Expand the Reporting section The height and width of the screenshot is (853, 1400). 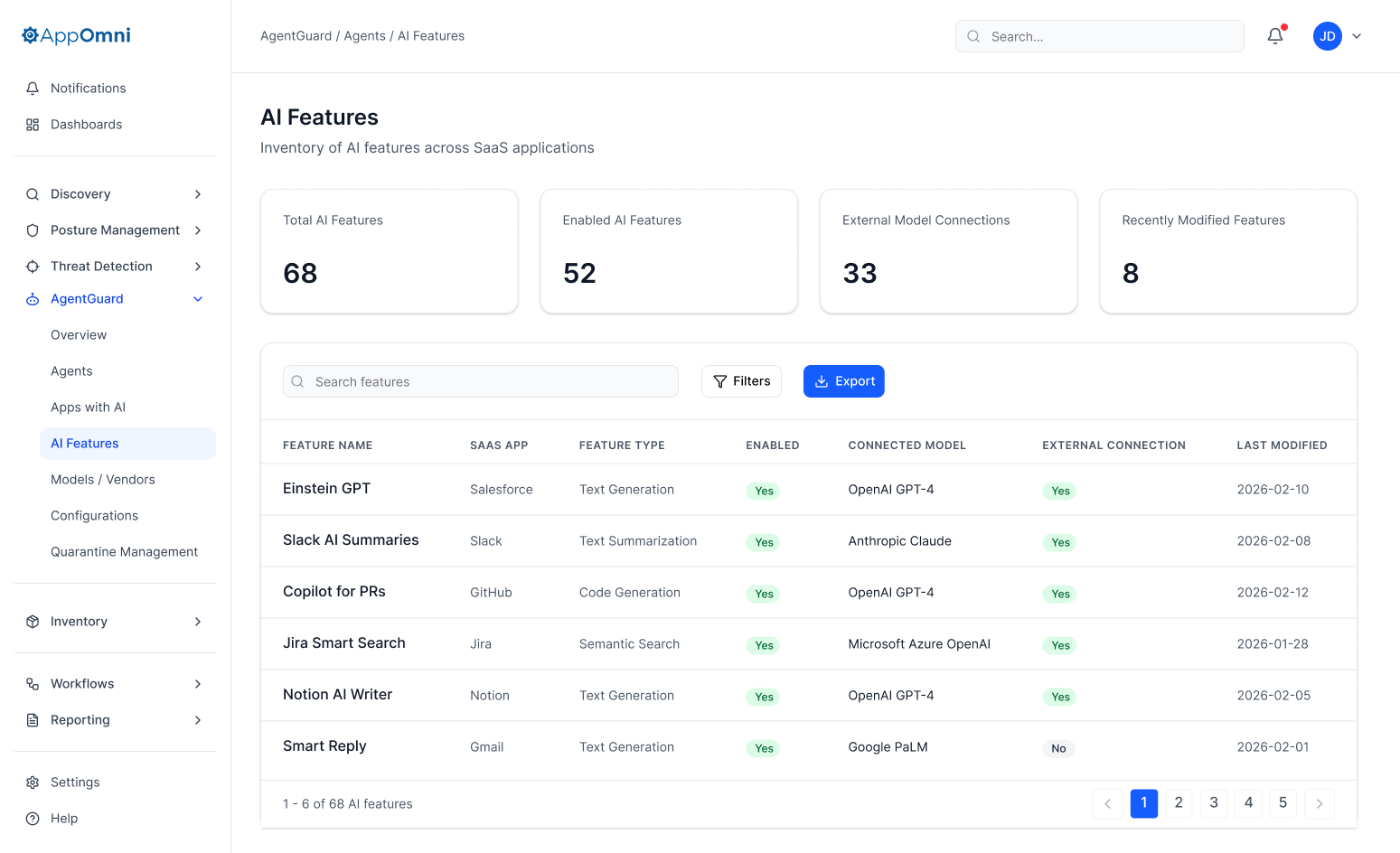(198, 720)
